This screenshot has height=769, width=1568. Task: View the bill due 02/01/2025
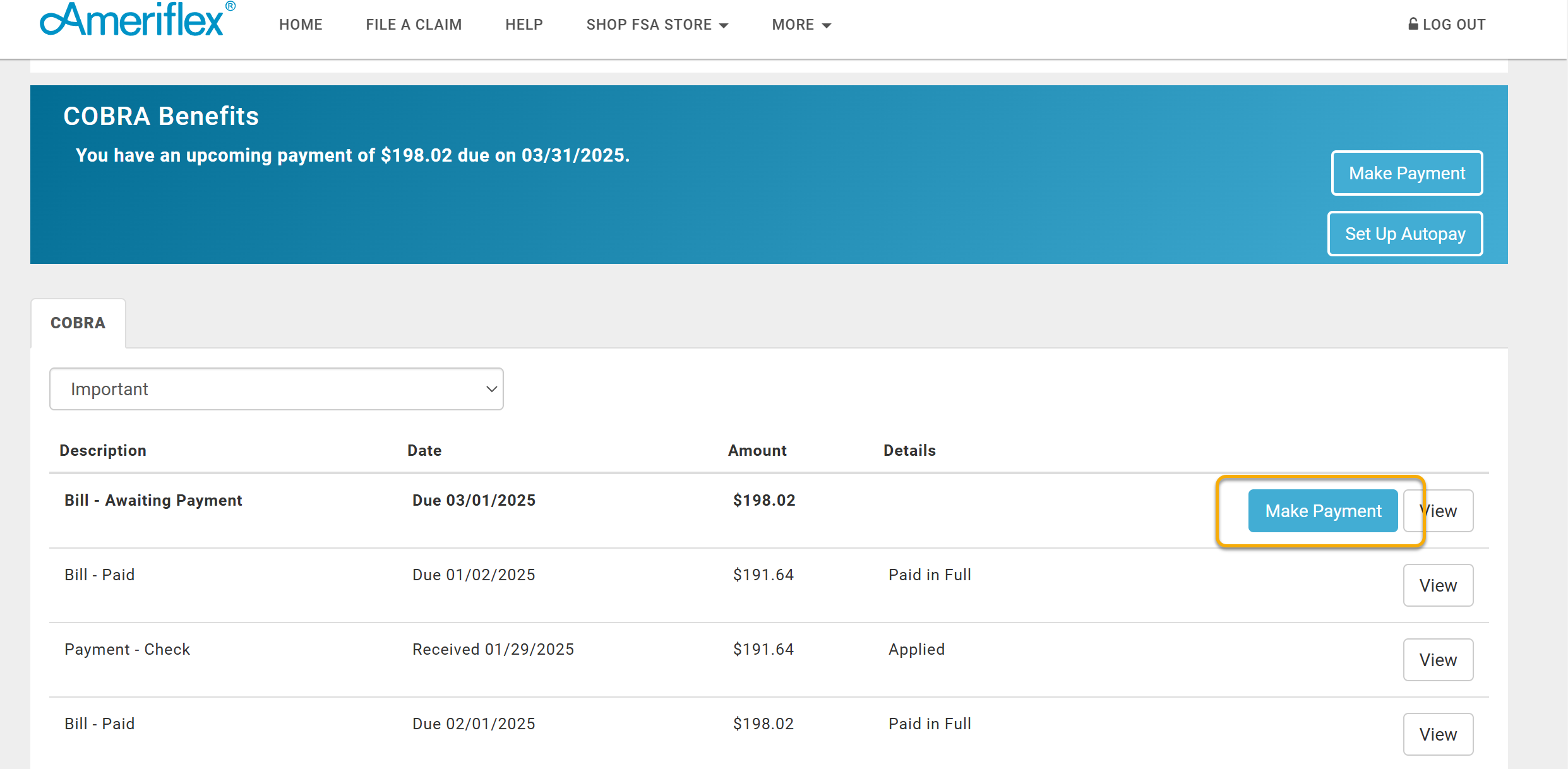coord(1439,734)
